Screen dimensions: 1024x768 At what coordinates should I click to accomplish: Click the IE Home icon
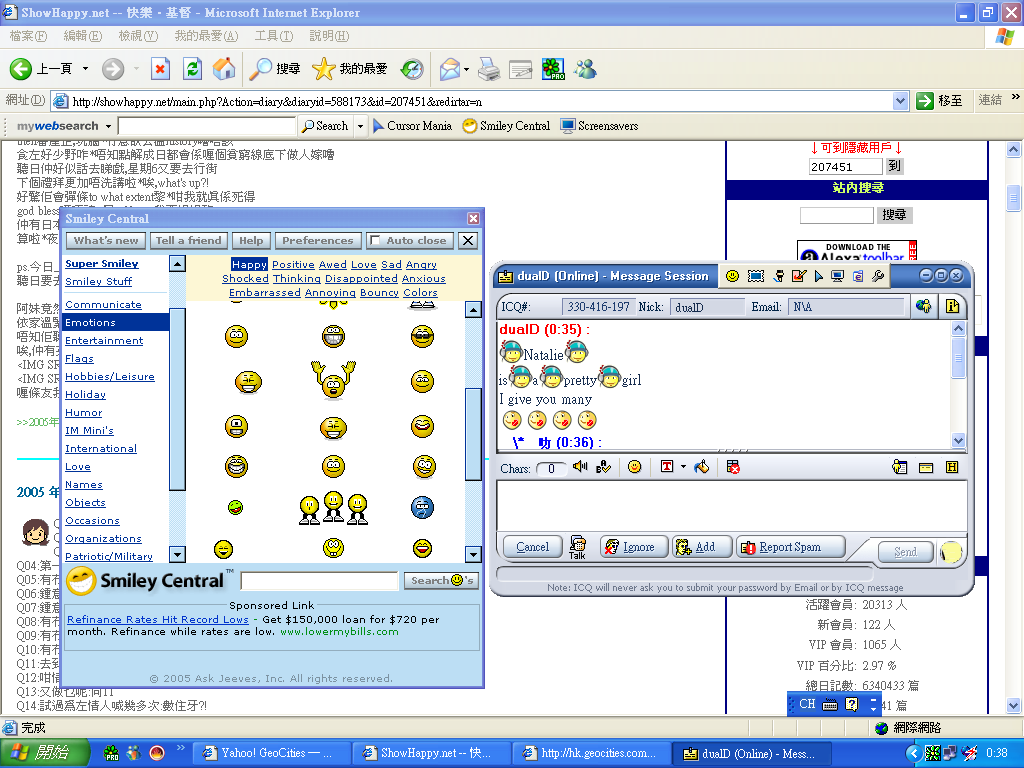tap(224, 69)
